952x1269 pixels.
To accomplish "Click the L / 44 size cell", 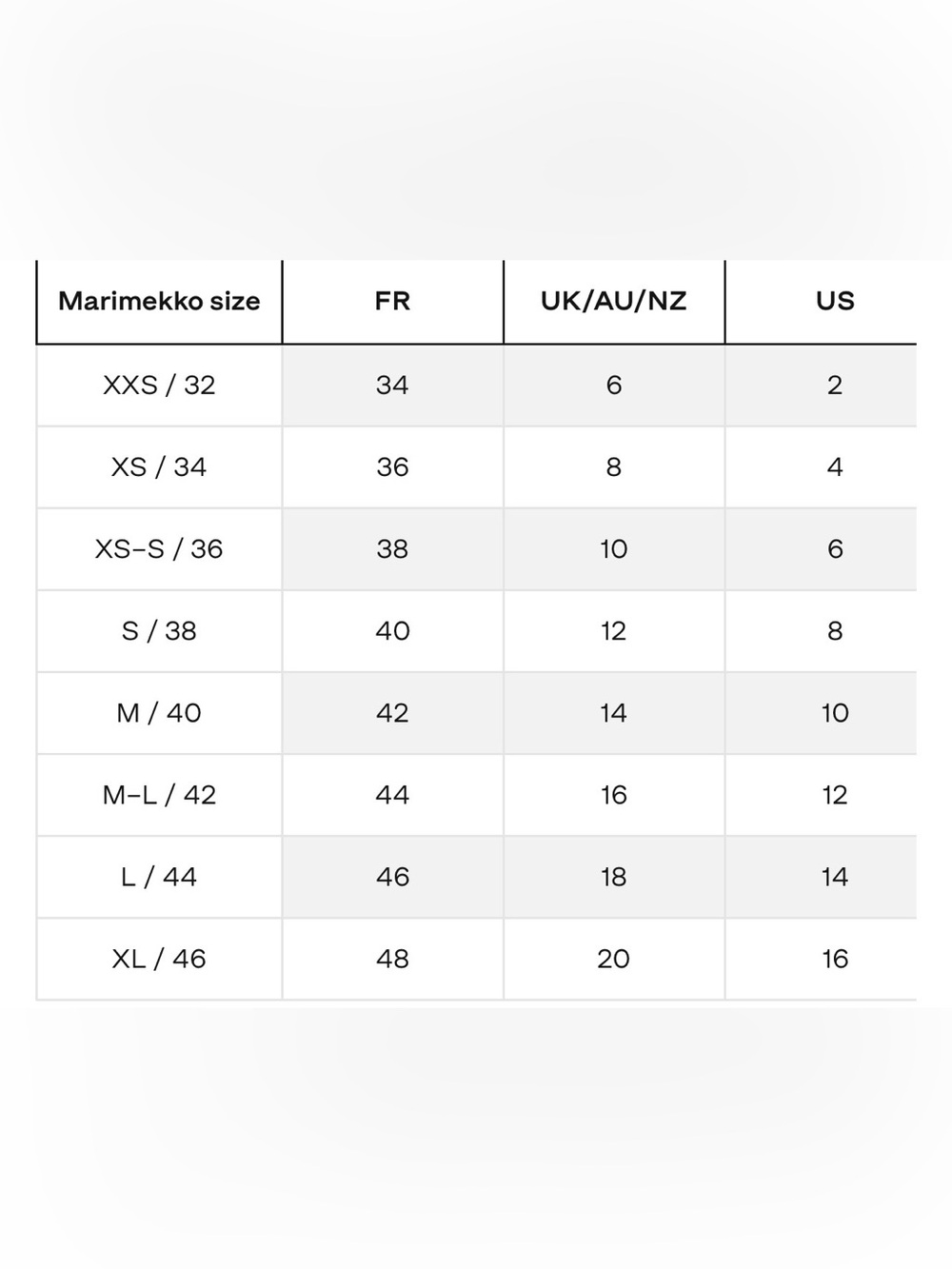I will pyautogui.click(x=159, y=876).
